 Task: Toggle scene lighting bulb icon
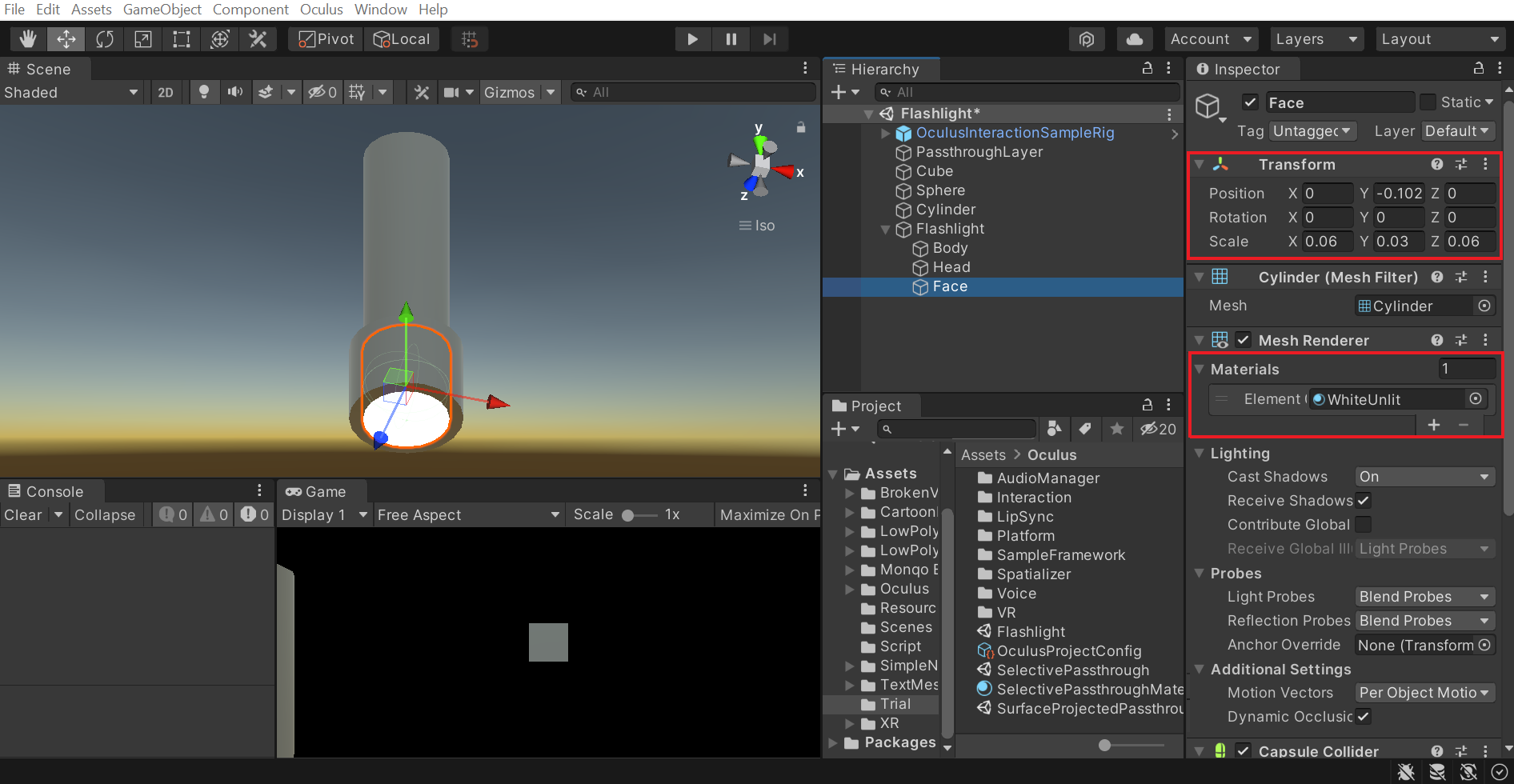pyautogui.click(x=204, y=92)
